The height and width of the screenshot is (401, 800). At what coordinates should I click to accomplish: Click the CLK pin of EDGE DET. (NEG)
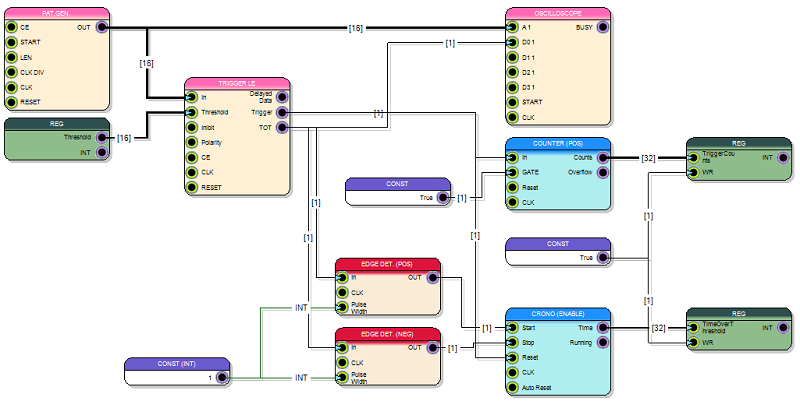342,363
